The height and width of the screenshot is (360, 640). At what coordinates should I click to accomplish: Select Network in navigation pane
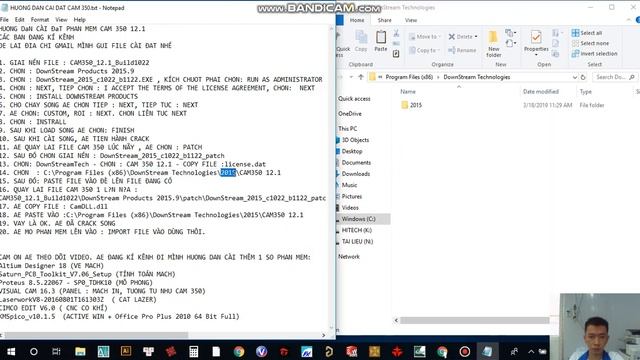click(x=349, y=257)
